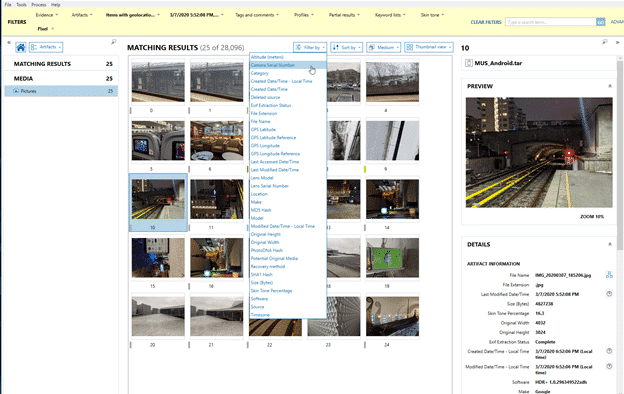Open the Items with geolocation filter
Screen dimensions: 624x394
point(133,15)
